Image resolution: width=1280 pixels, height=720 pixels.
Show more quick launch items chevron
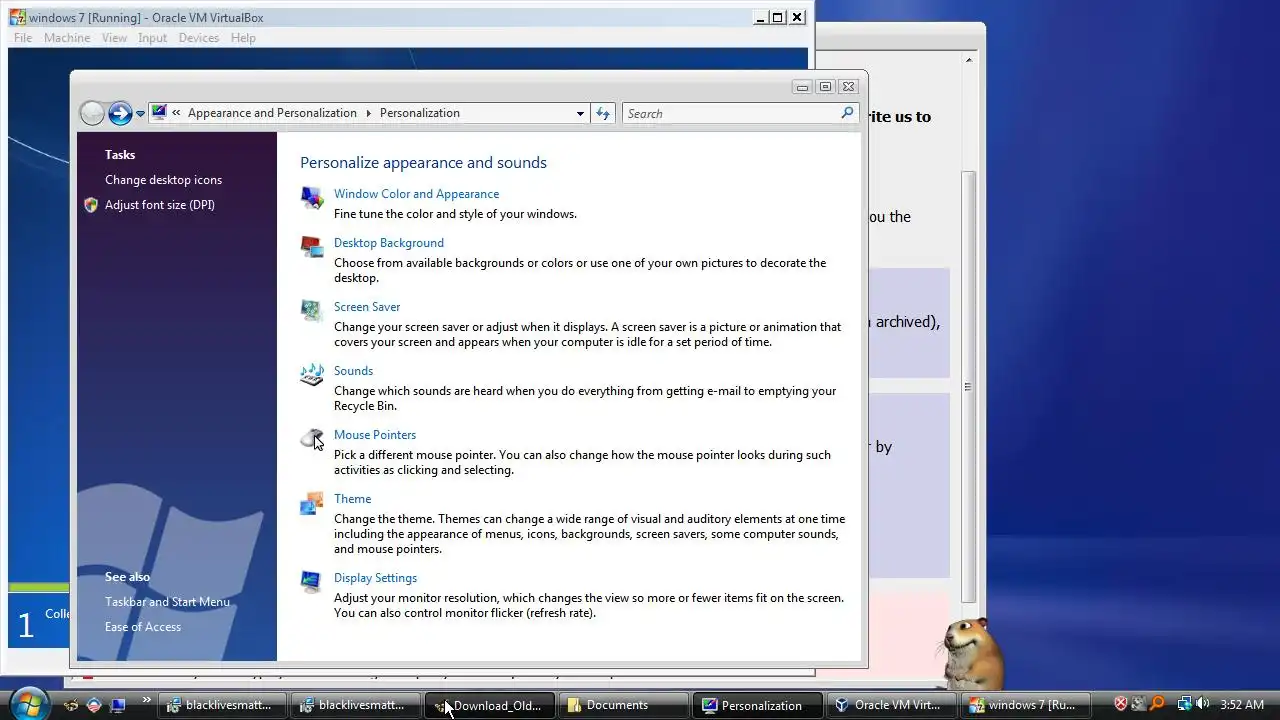pos(146,699)
